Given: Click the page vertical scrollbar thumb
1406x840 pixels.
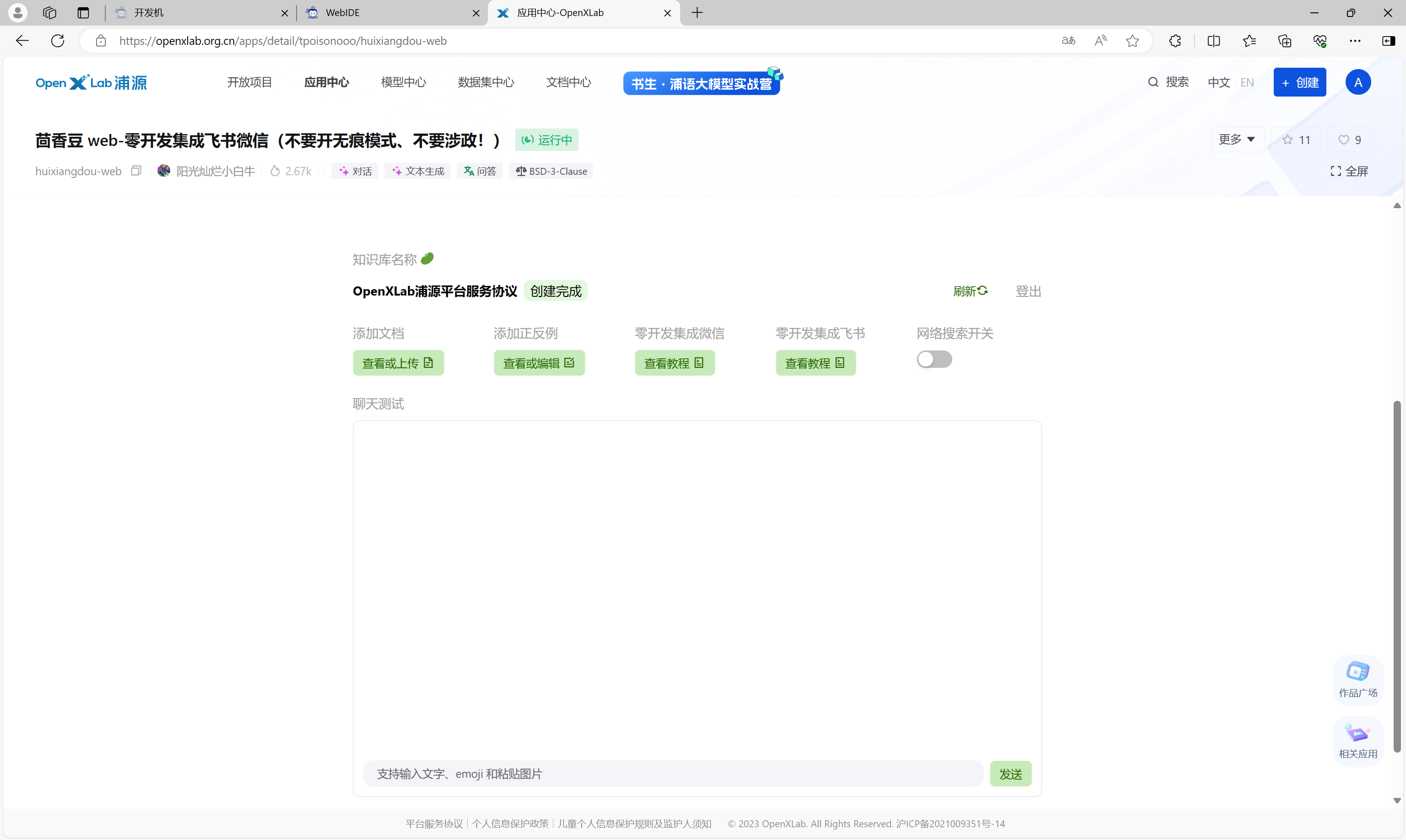Looking at the screenshot, I should [1397, 576].
